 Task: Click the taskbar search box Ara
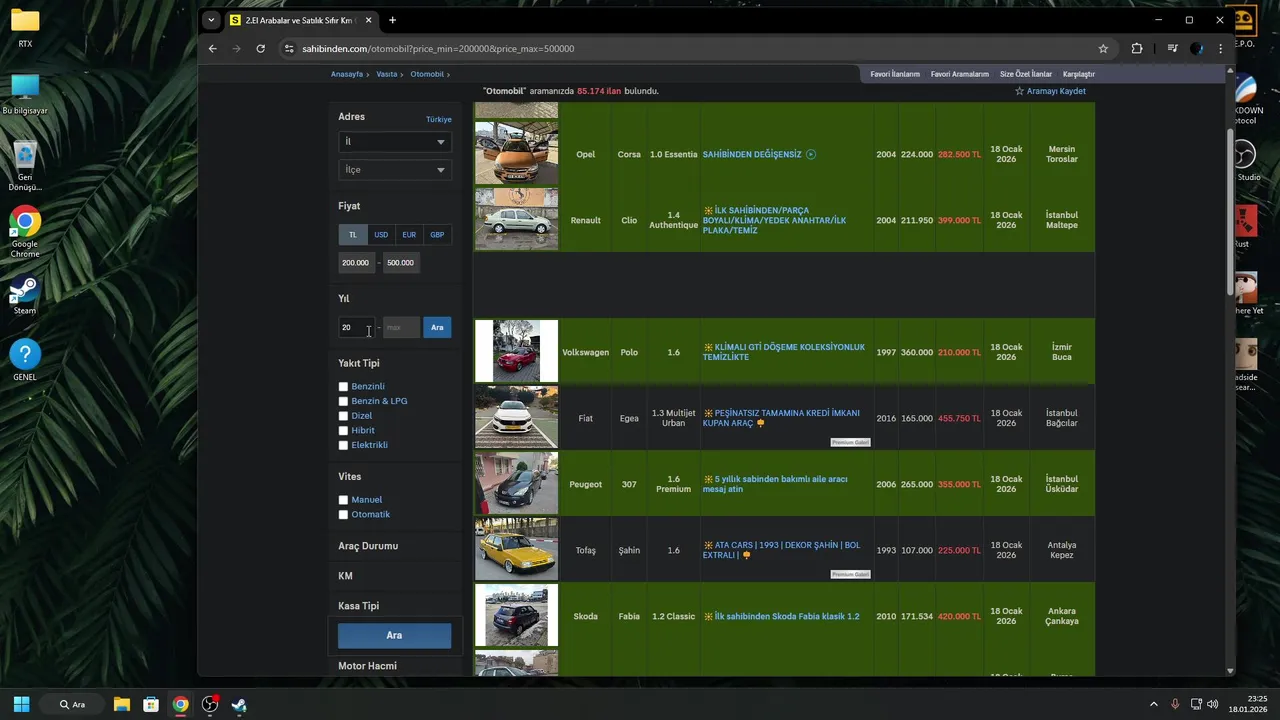click(x=72, y=704)
